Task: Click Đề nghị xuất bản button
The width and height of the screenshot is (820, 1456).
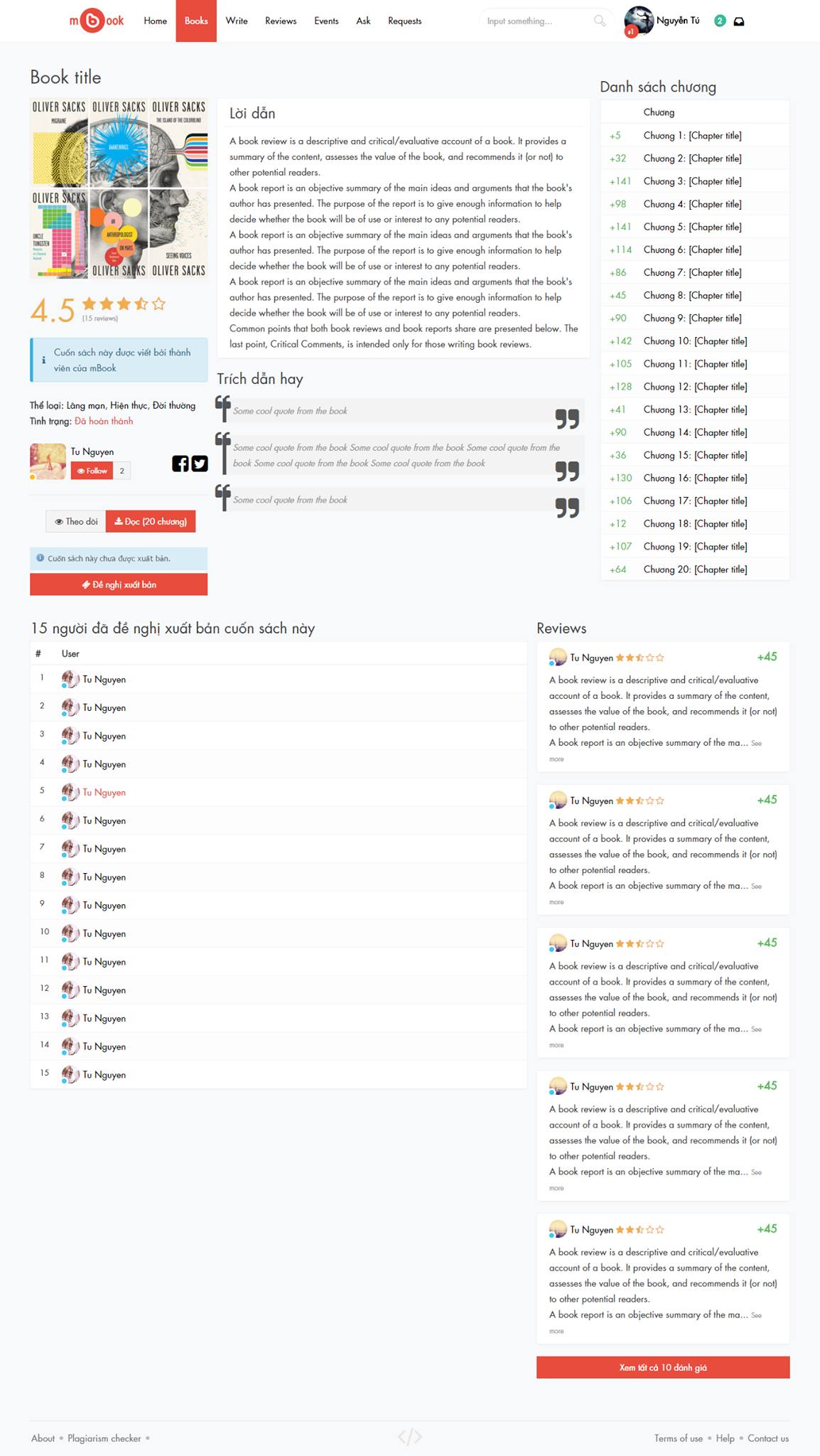Action: (119, 584)
